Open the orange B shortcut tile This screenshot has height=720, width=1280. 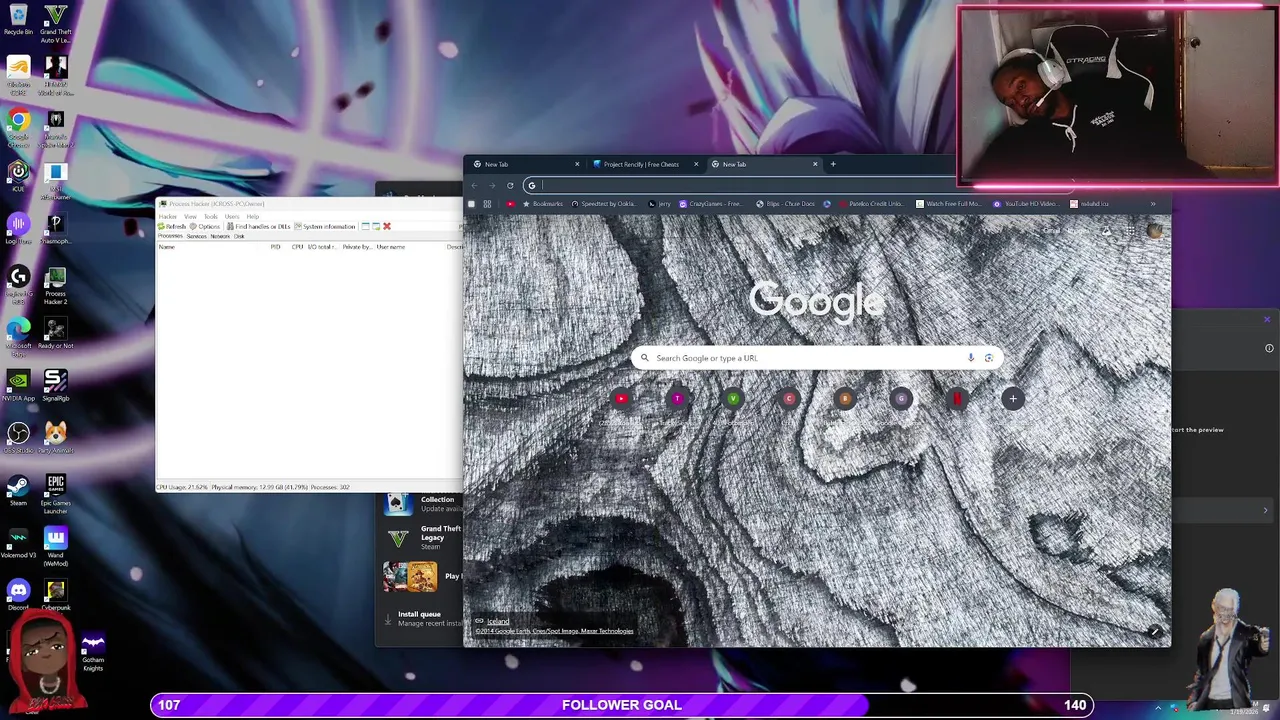[845, 399]
